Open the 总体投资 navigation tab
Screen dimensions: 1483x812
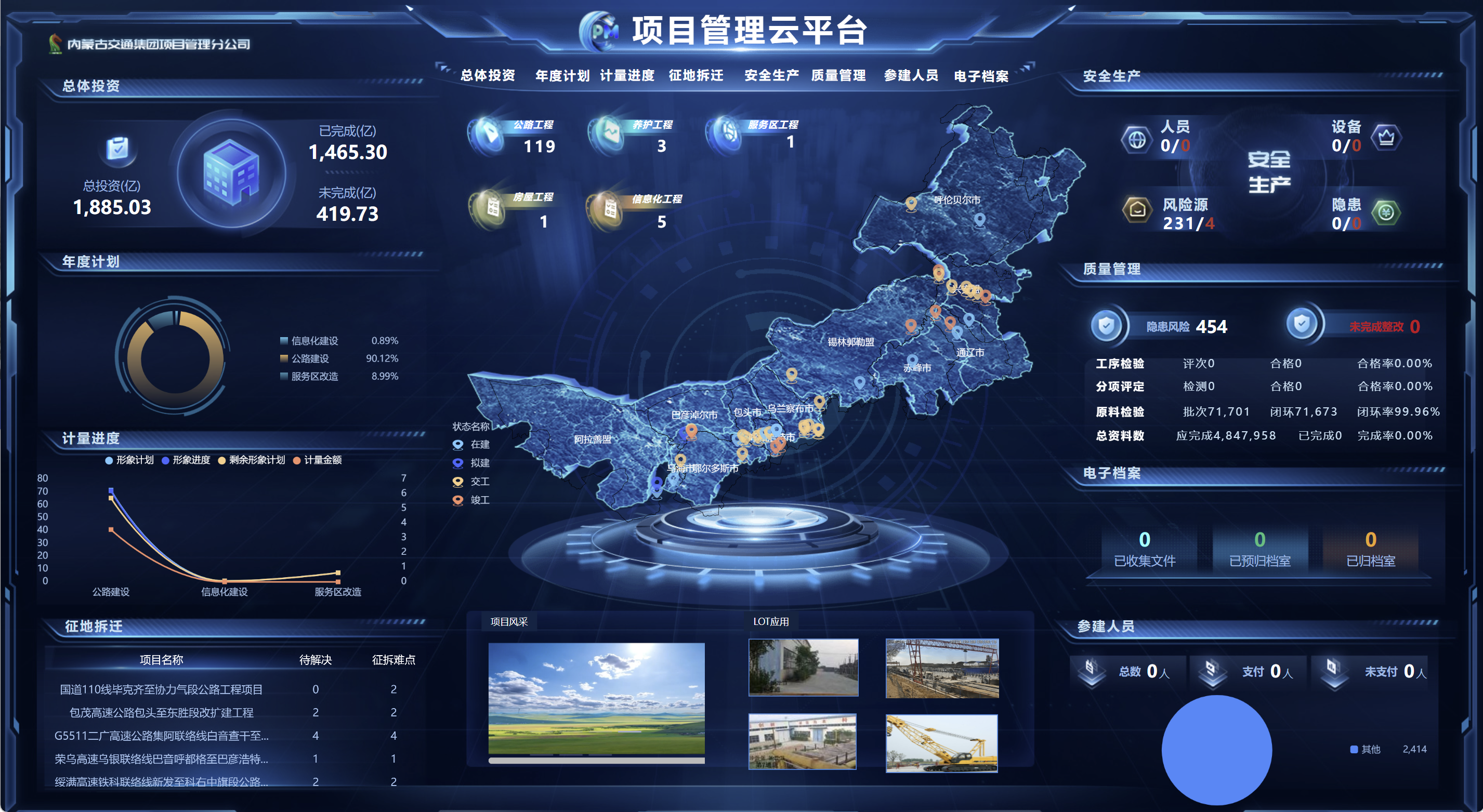(x=488, y=75)
